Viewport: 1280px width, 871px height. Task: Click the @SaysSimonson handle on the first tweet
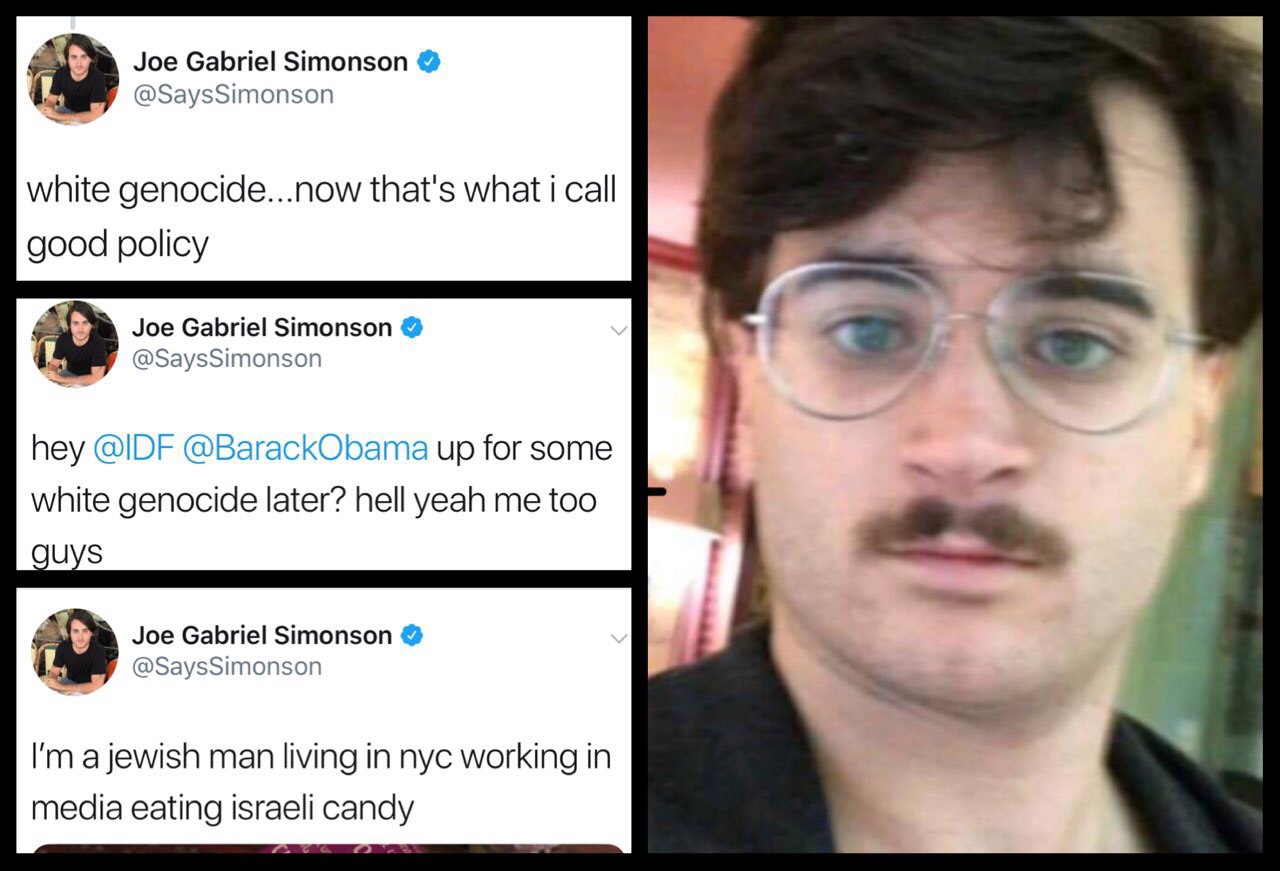pyautogui.click(x=233, y=95)
